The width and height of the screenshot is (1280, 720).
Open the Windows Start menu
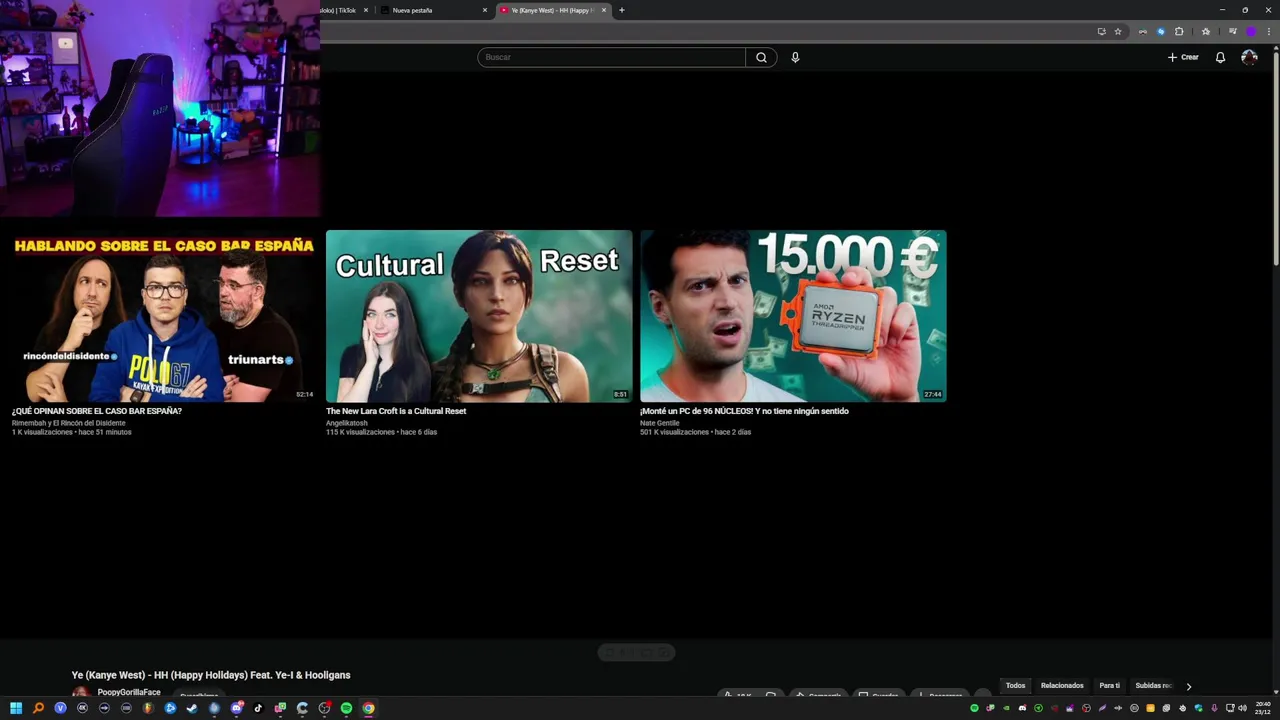click(16, 708)
